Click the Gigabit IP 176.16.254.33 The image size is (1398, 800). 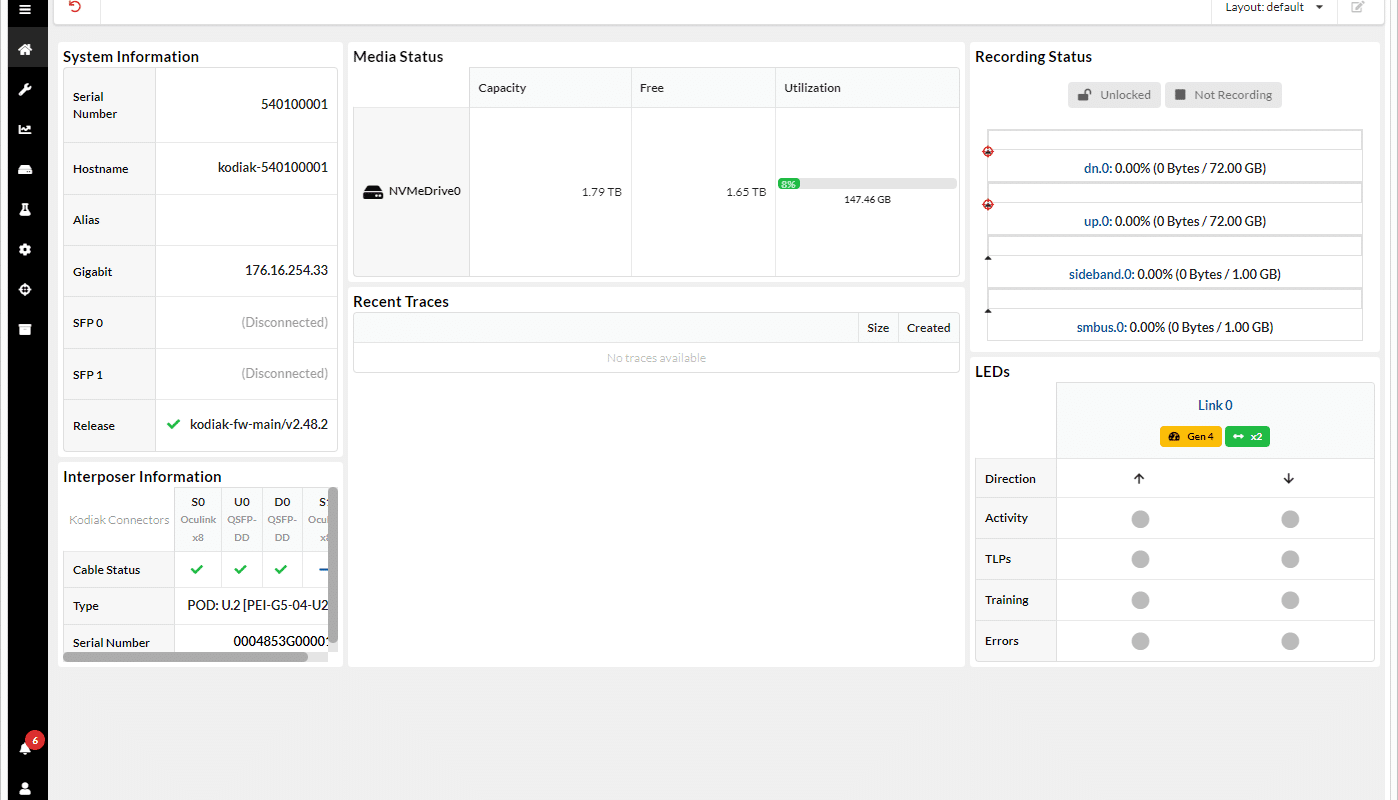pyautogui.click(x=286, y=270)
